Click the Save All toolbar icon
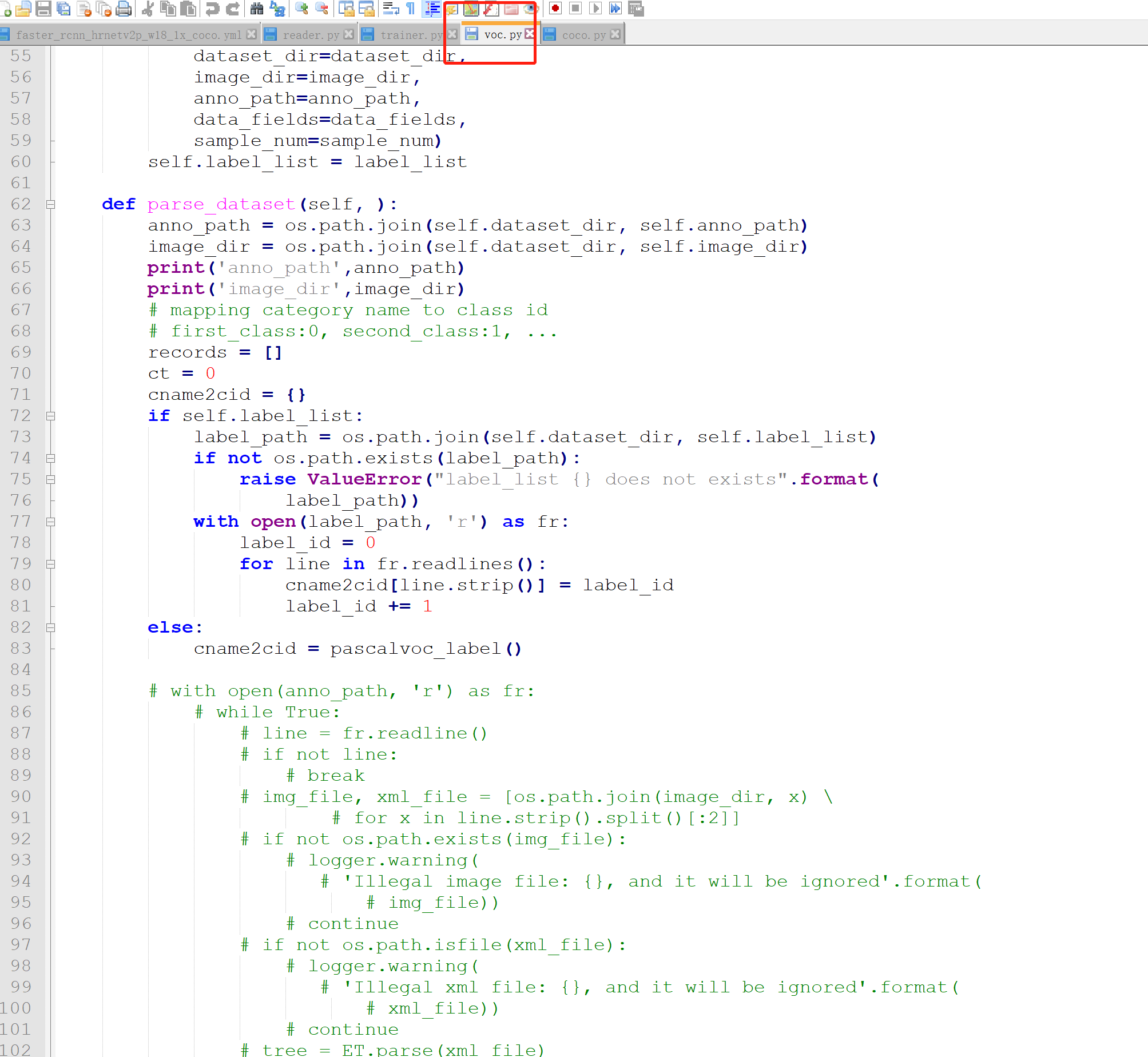Screen dimensions: 1148x1057 pos(63,9)
